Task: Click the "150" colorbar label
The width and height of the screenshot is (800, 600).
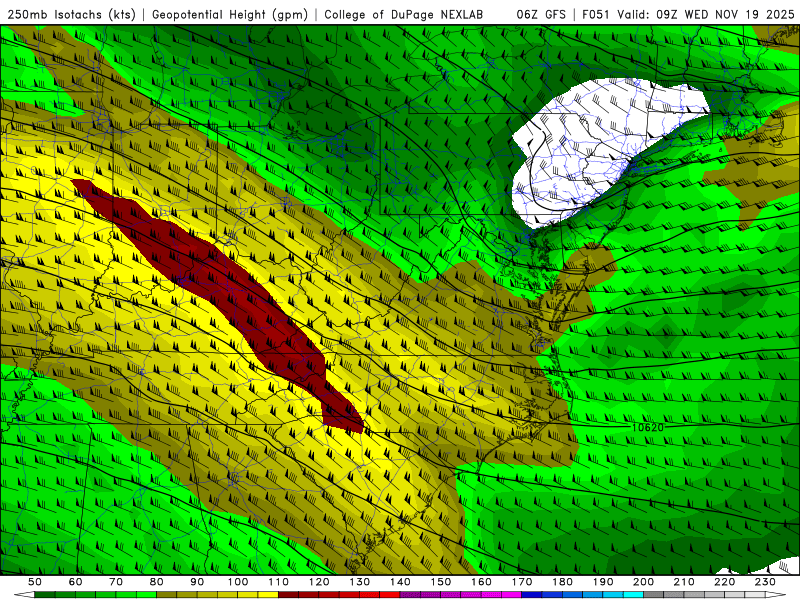Action: point(441,582)
